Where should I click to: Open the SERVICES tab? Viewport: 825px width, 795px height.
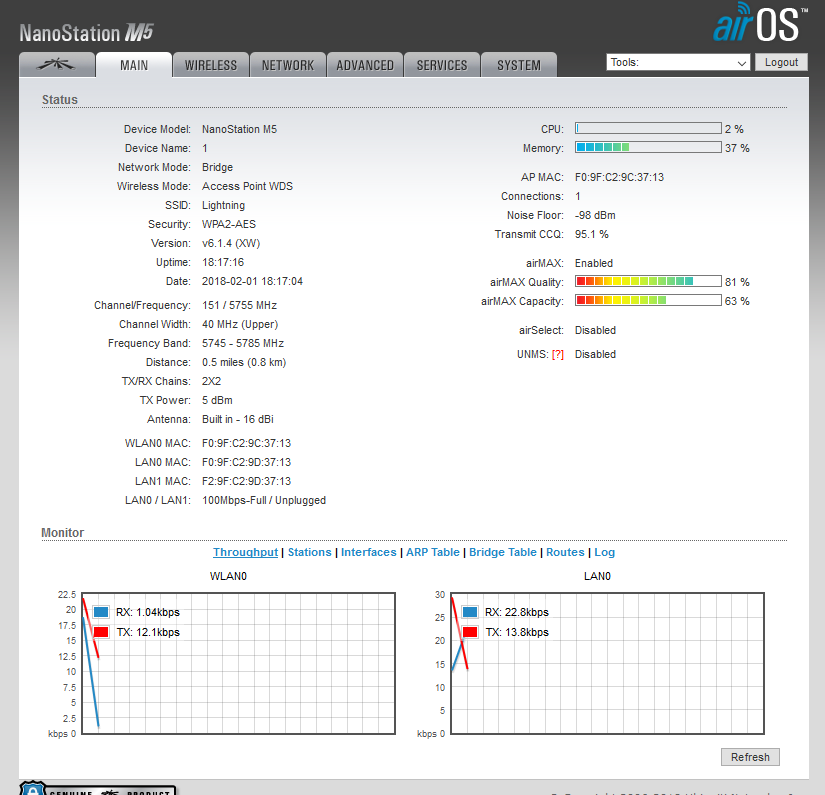[442, 65]
